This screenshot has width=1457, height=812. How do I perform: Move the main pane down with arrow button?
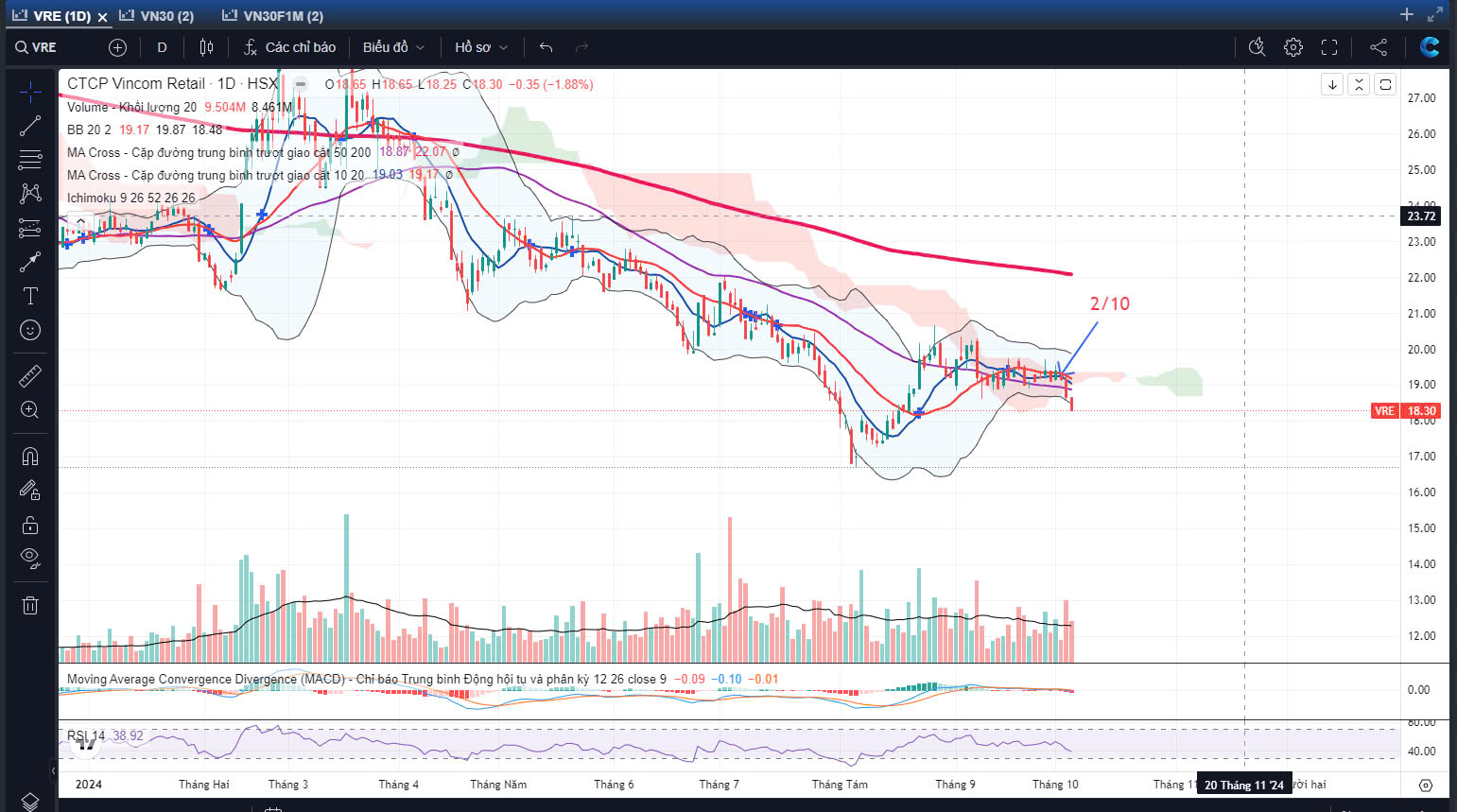click(x=1332, y=84)
